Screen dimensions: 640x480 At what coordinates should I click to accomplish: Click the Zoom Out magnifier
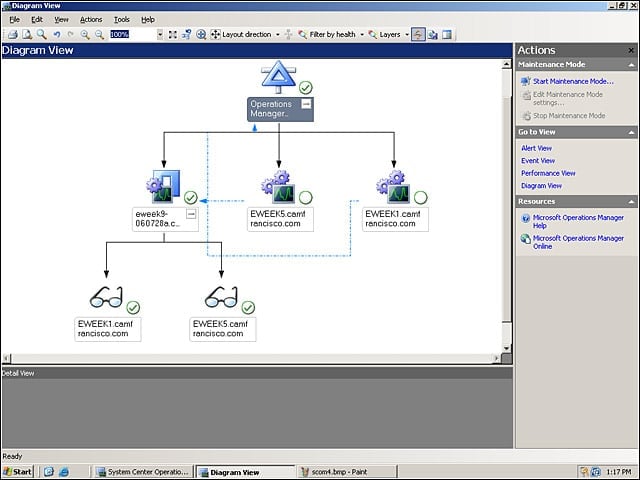pos(99,35)
